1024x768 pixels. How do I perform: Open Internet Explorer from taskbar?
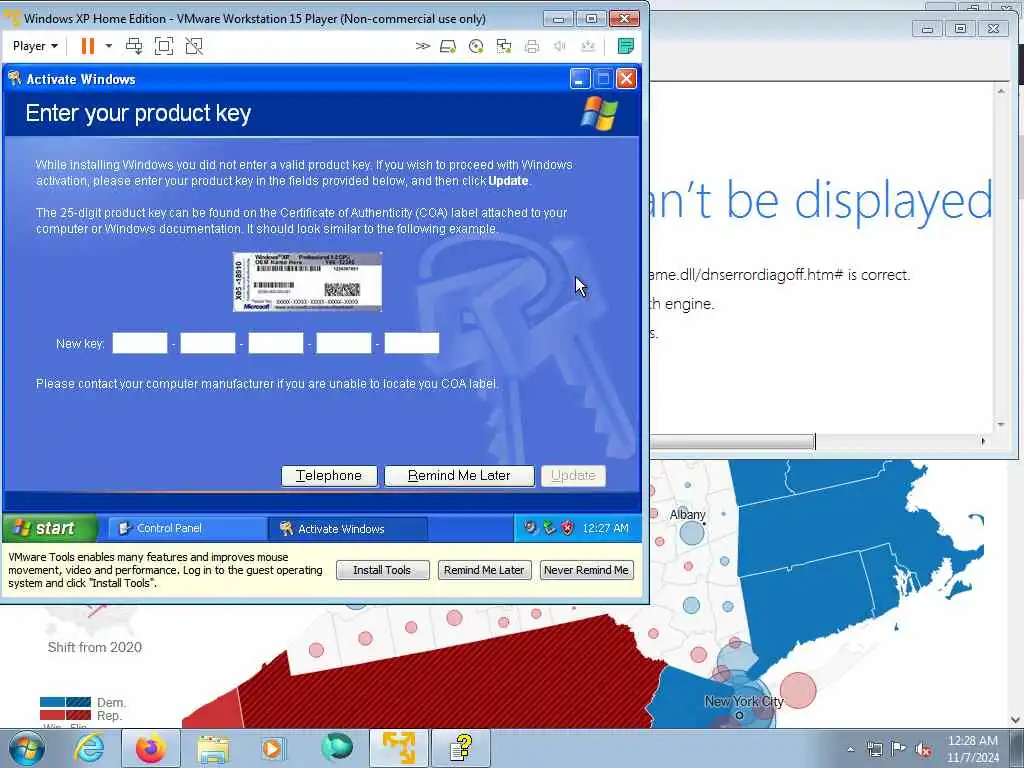(89, 748)
